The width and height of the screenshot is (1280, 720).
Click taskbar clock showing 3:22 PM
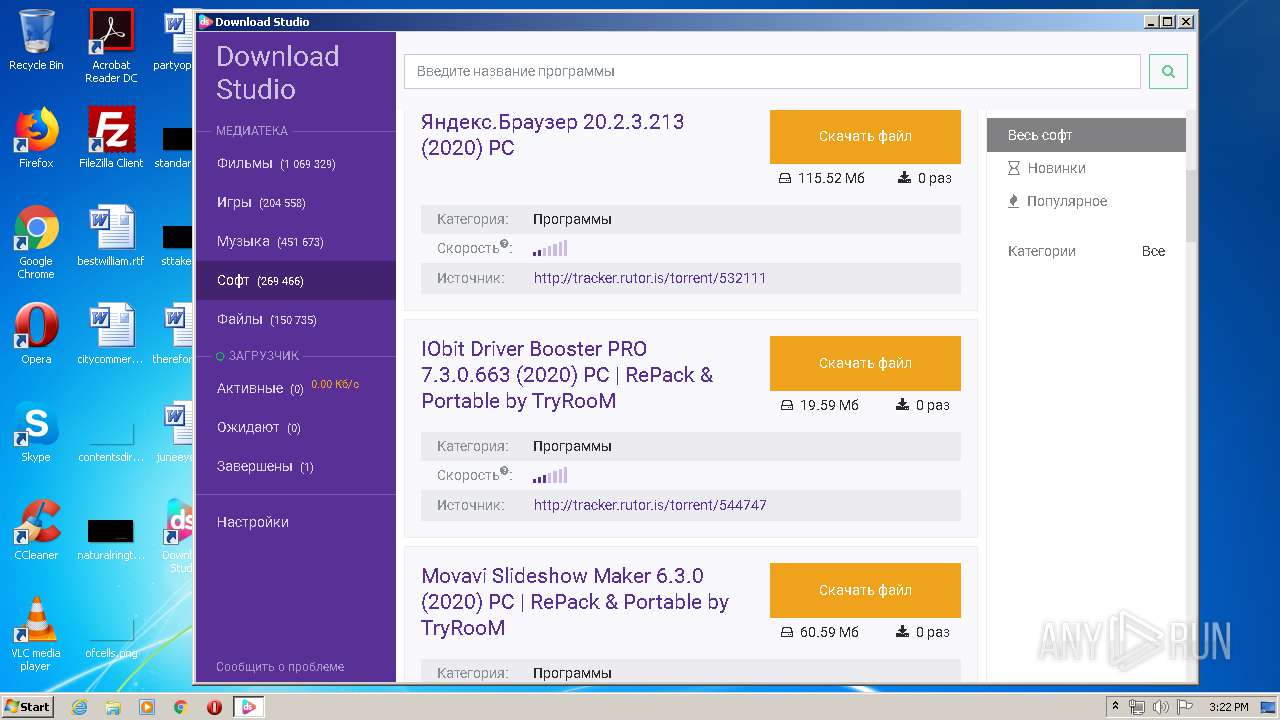pos(1228,707)
